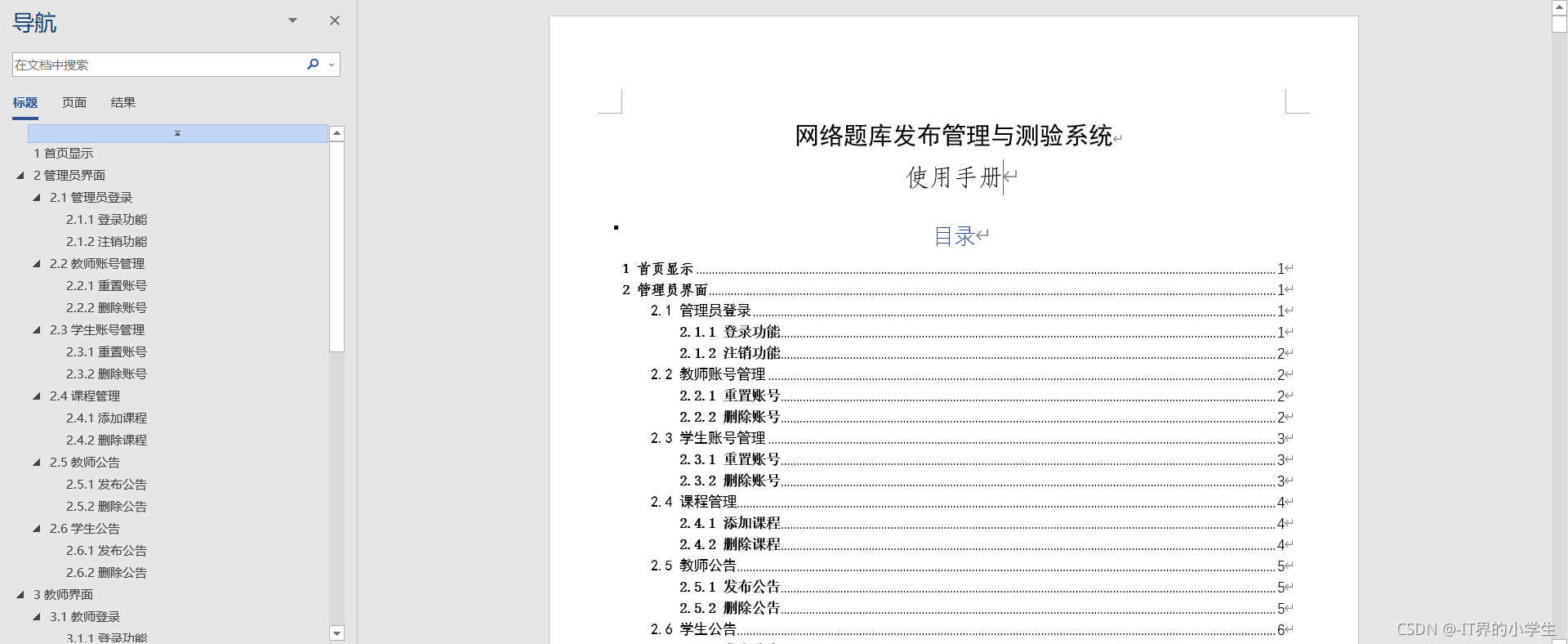Jump to document beginning bar in heading list
Screen dimensions: 1568x644
coord(178,133)
